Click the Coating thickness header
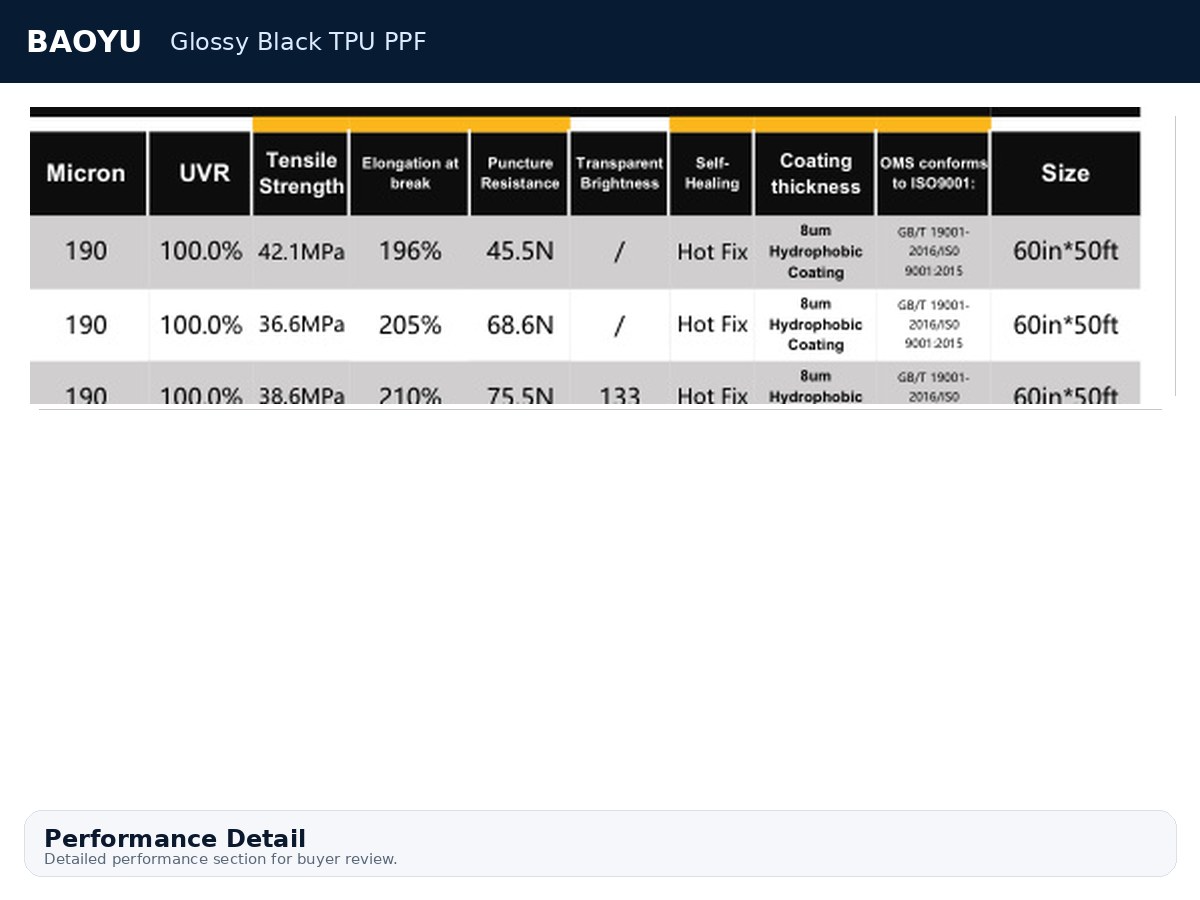This screenshot has height=900, width=1200. (815, 173)
